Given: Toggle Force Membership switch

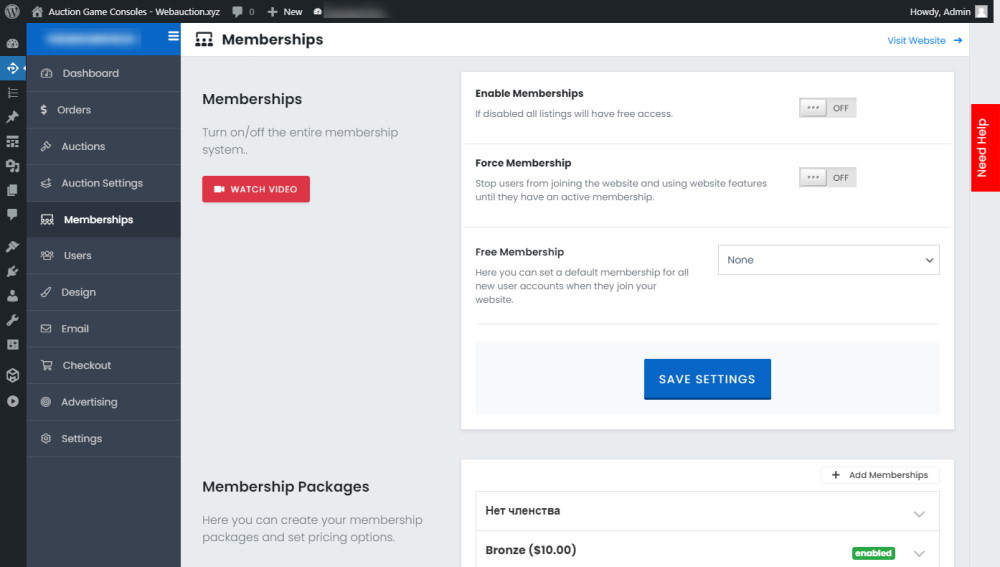Looking at the screenshot, I should click(827, 177).
